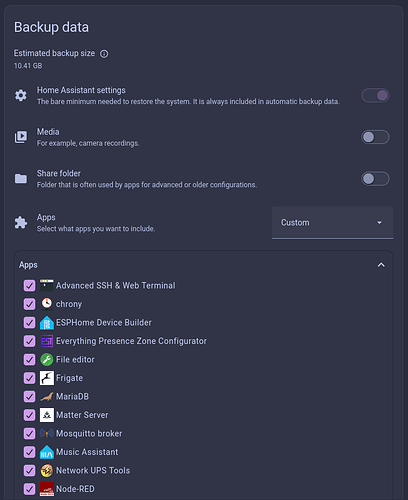
Task: Click the Home Assistant settings label
Action: point(81,90)
